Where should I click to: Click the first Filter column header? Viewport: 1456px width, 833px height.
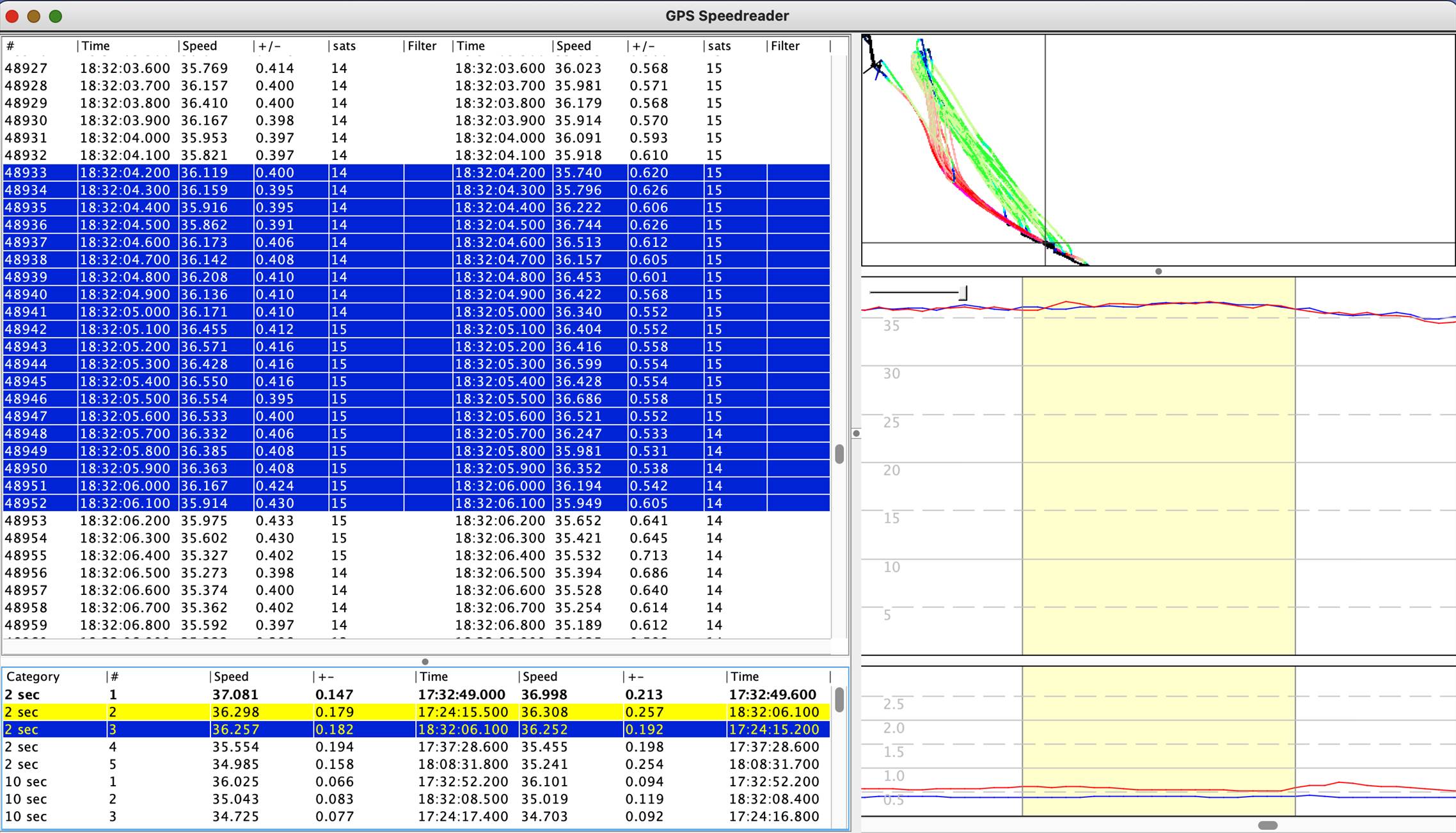pos(422,46)
